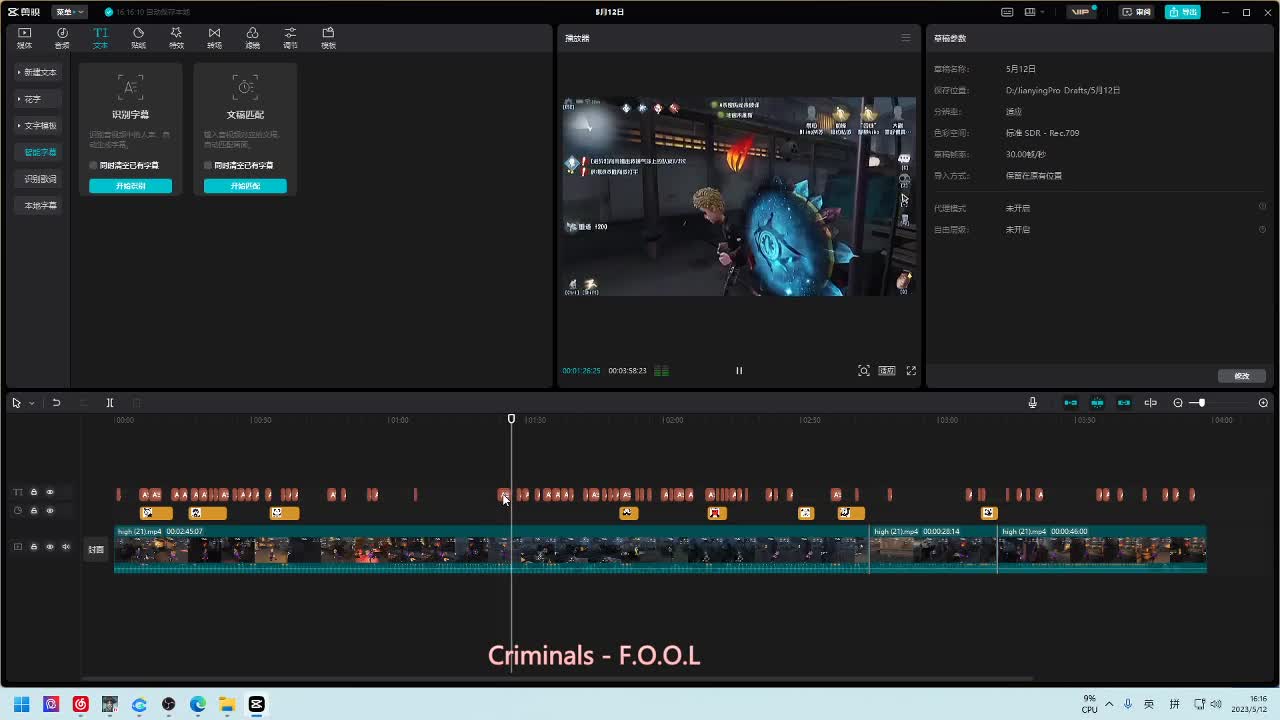This screenshot has width=1280, height=720.
Task: Click the audio level meter in the player
Action: click(x=661, y=371)
